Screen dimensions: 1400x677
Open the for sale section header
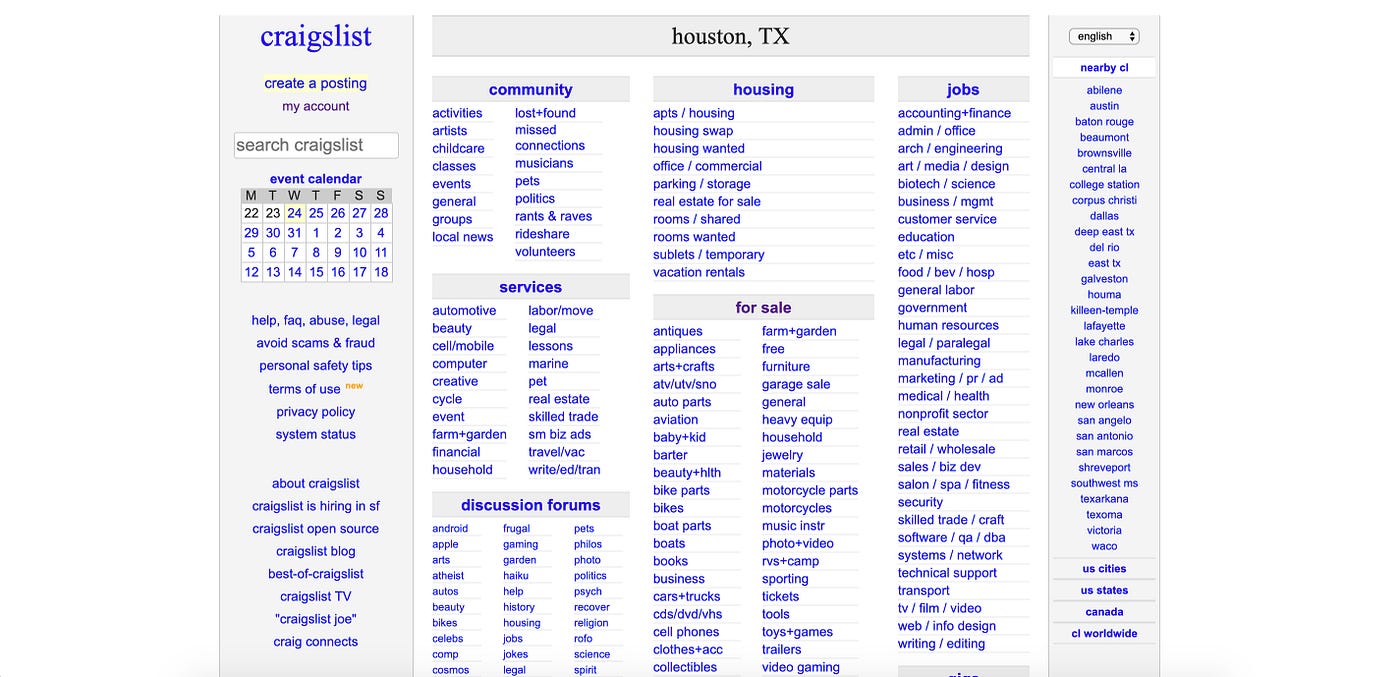(763, 307)
